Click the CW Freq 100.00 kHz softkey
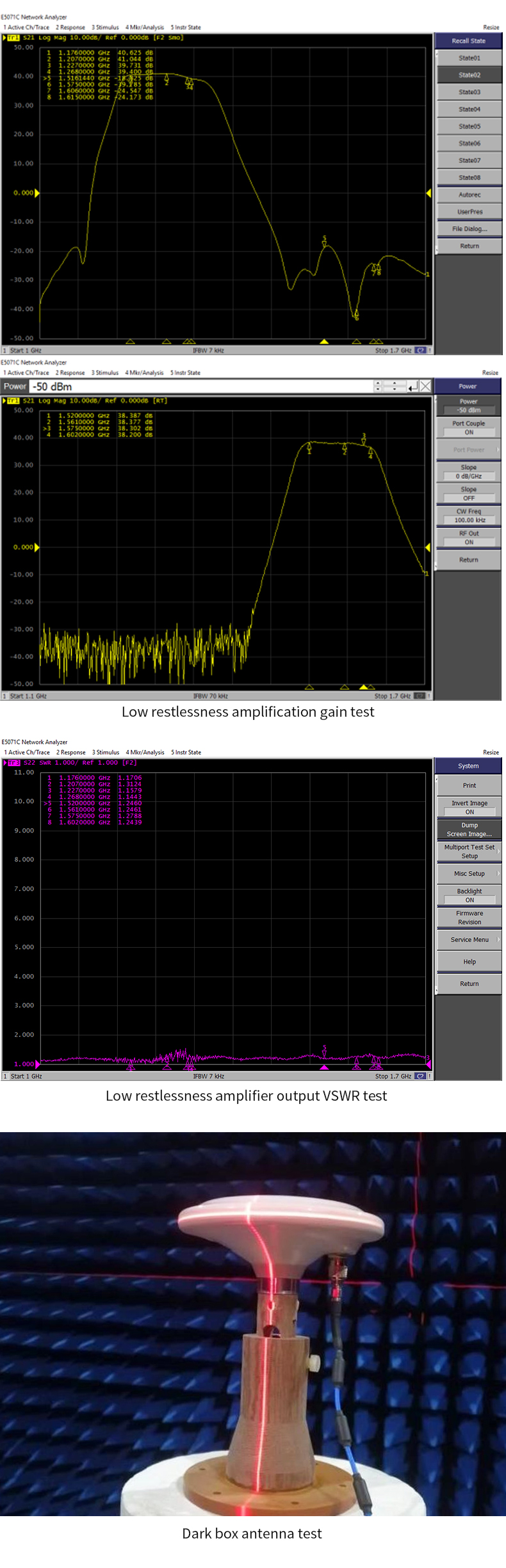 tap(468, 516)
